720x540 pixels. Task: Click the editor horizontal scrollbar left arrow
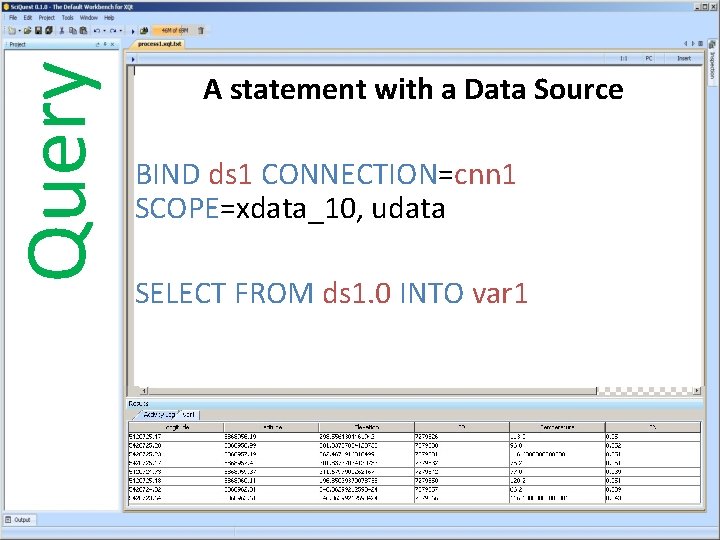tap(144, 391)
